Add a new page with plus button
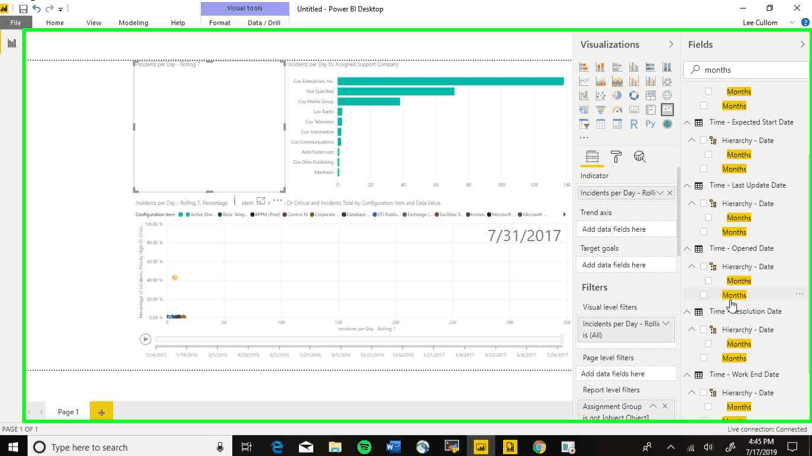The height and width of the screenshot is (456, 812). point(102,412)
